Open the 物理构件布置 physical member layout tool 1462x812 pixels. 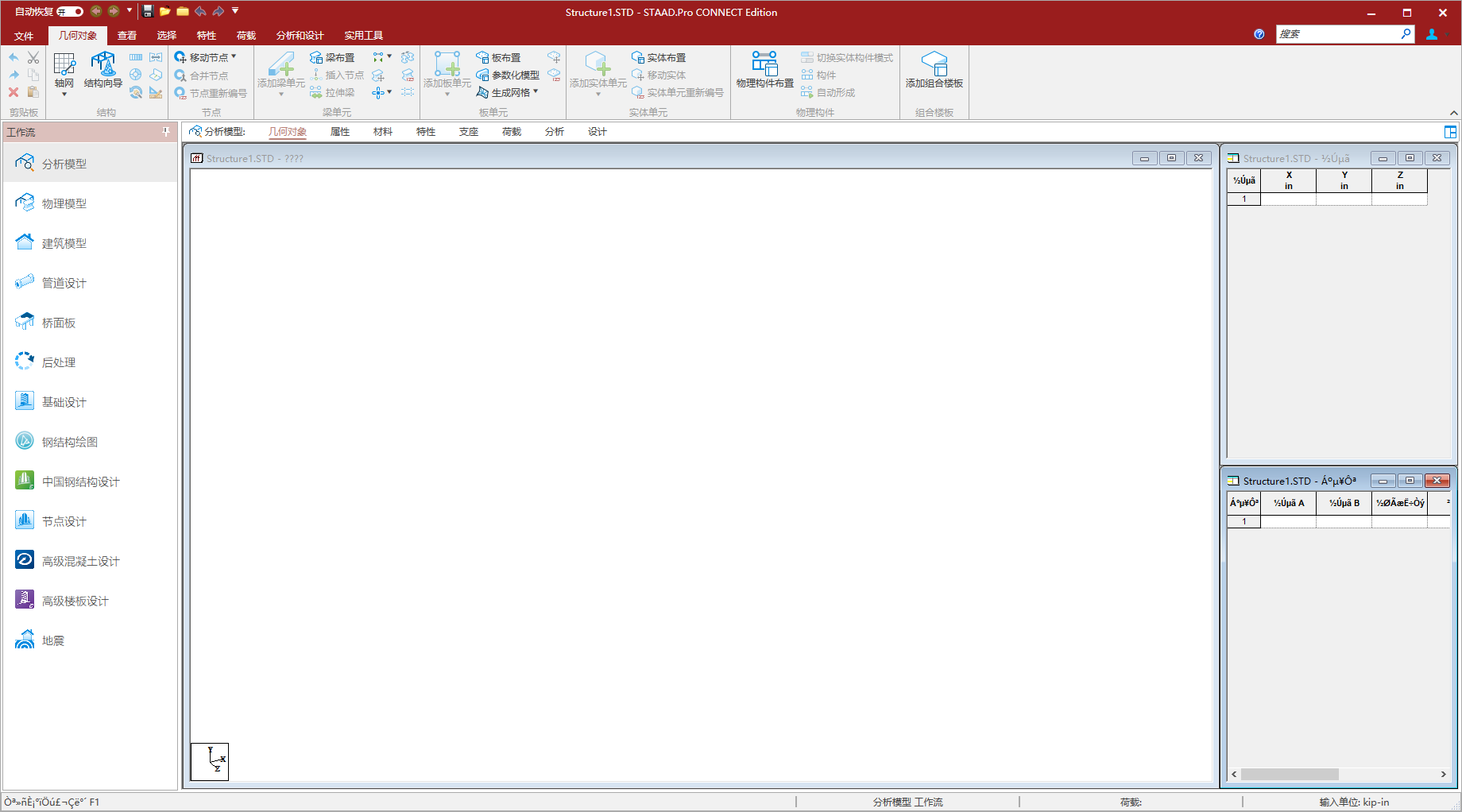[765, 70]
